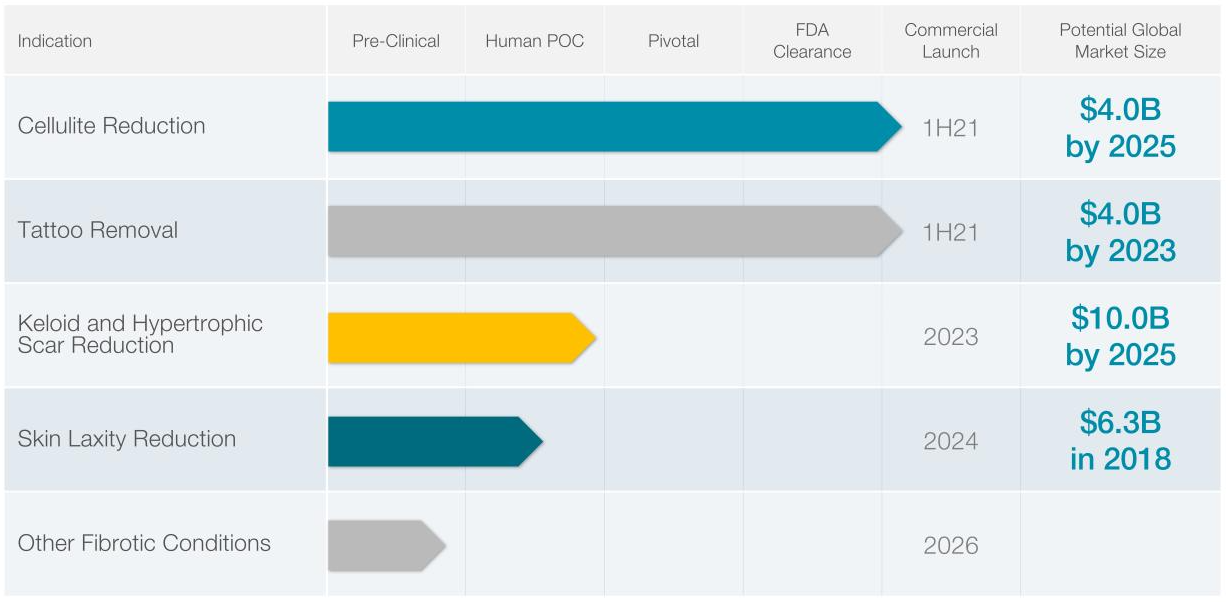Select the $6.3B in 2018 market value

pos(1120,440)
